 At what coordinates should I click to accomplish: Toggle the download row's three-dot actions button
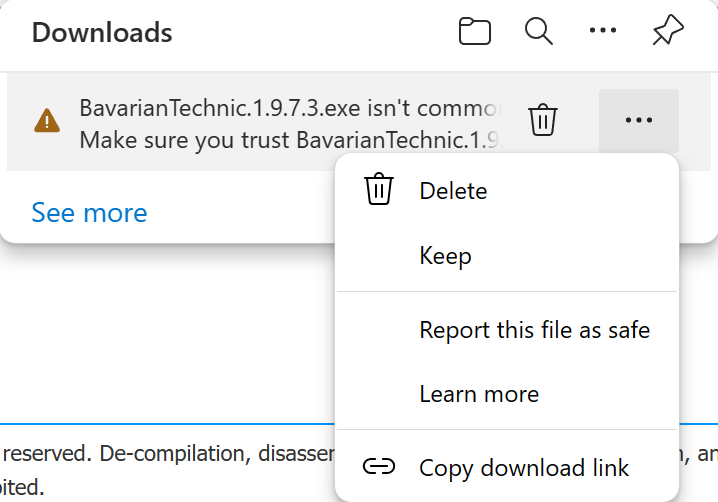click(638, 120)
